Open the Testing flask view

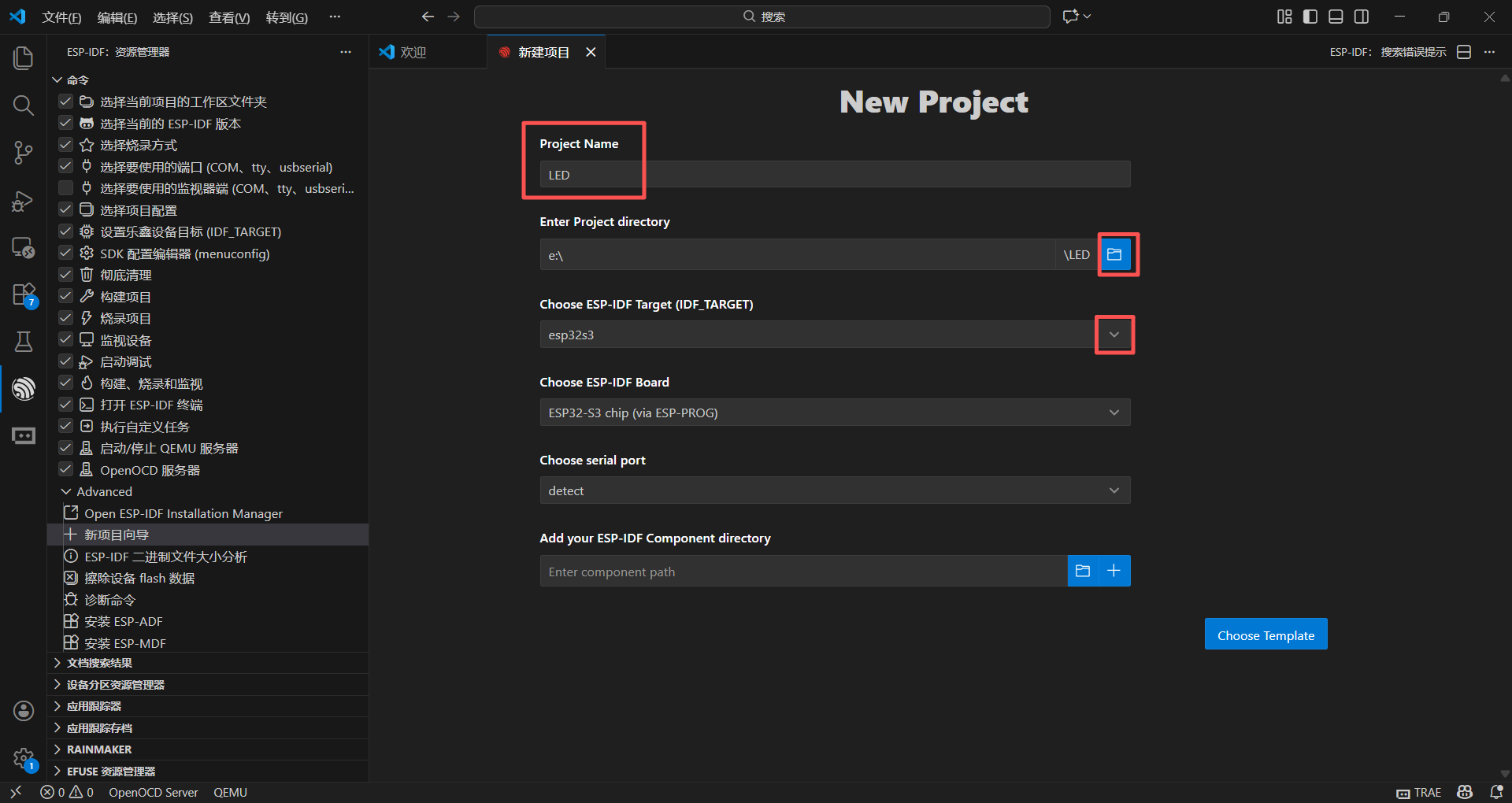24,342
